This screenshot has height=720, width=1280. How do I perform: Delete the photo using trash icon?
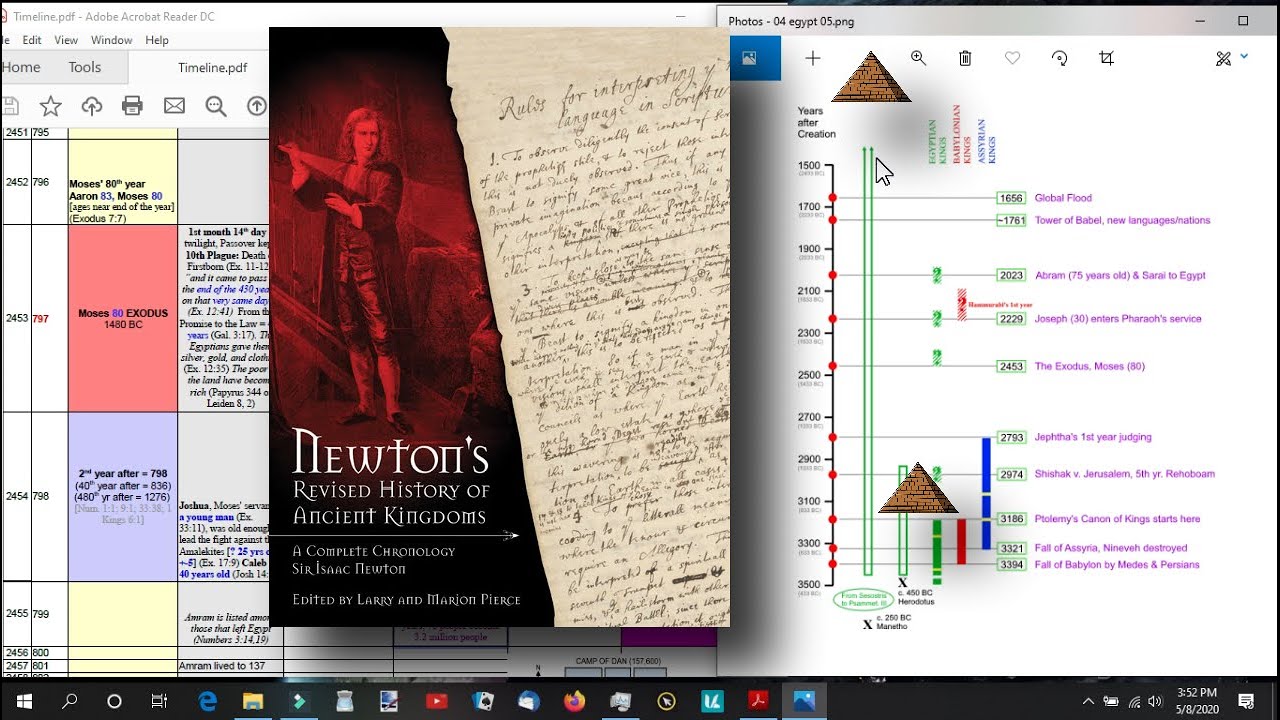point(965,58)
